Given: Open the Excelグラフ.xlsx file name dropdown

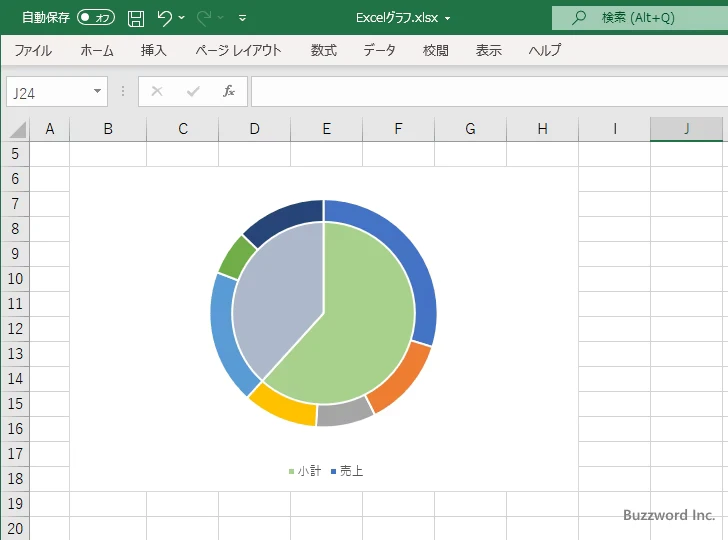Looking at the screenshot, I should click(448, 18).
